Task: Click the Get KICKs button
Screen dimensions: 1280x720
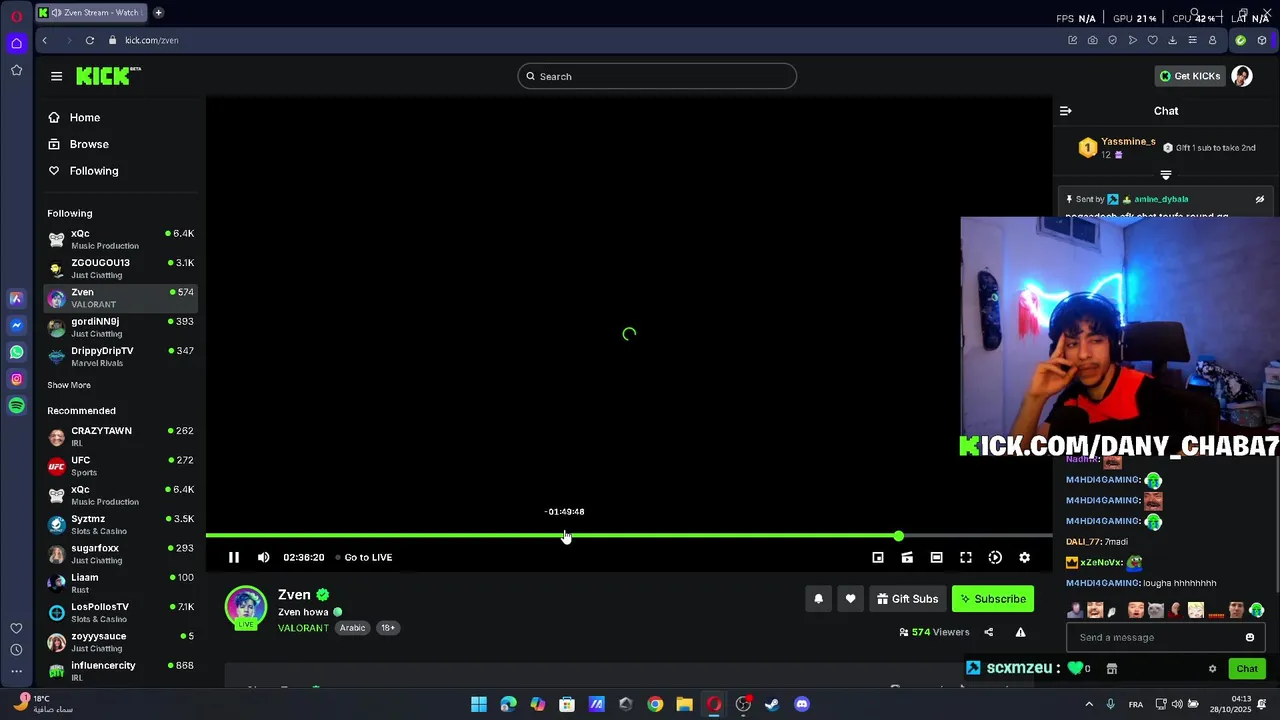Action: coord(1190,76)
